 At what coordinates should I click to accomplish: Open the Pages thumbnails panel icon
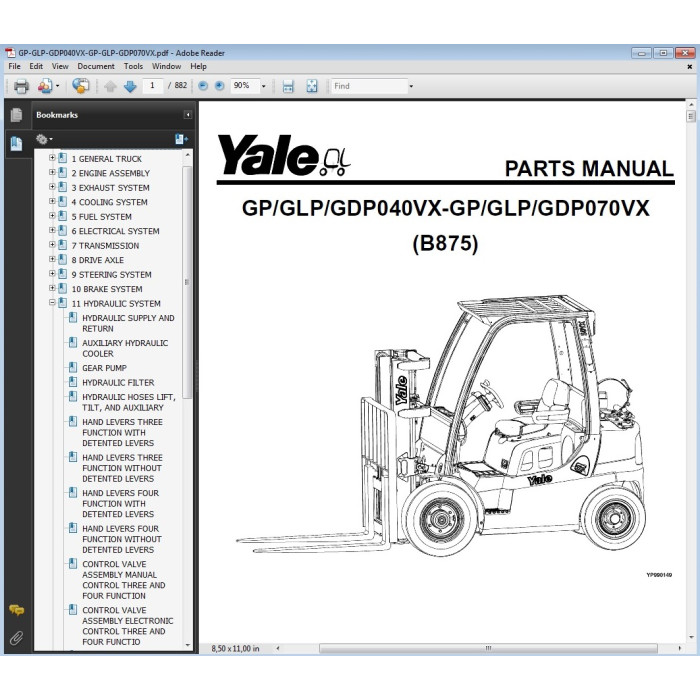coord(16,115)
